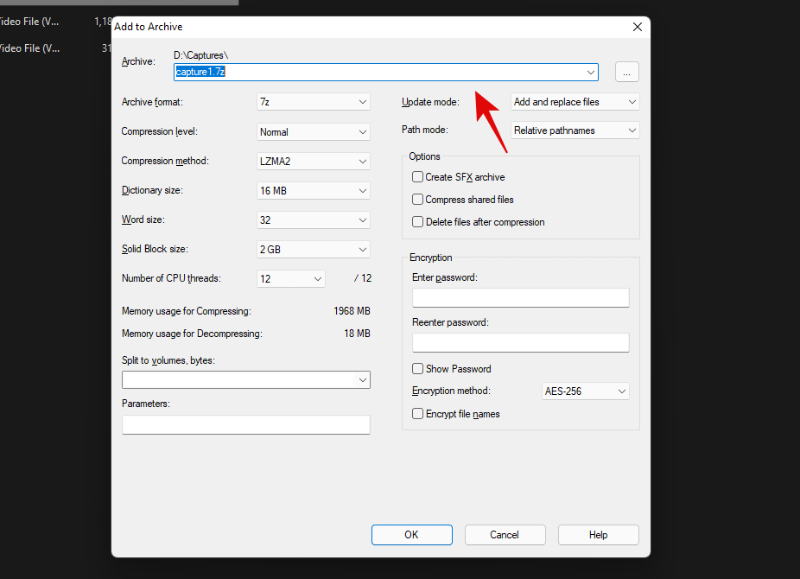Viewport: 800px width, 579px height.
Task: Enable the Show Password checkbox
Action: (x=418, y=369)
